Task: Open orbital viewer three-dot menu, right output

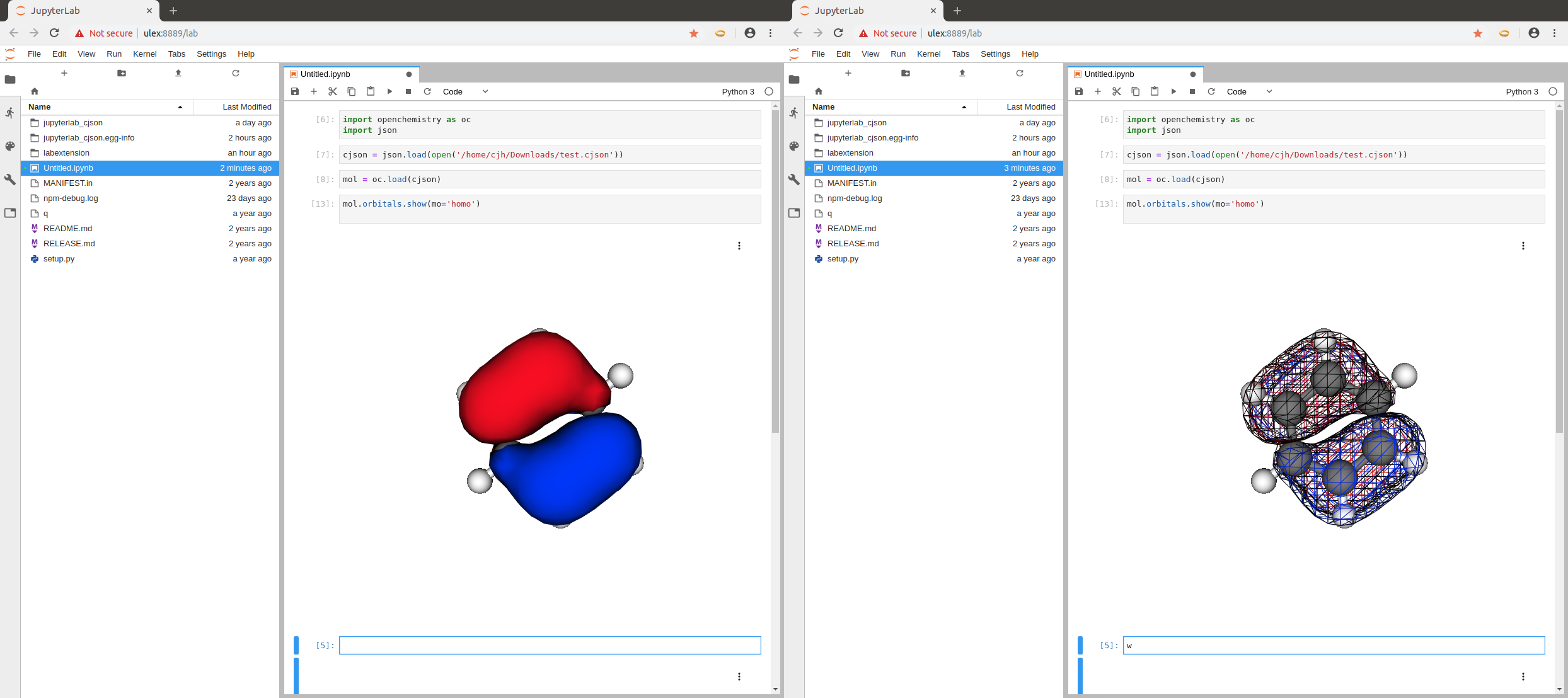Action: (1523, 246)
